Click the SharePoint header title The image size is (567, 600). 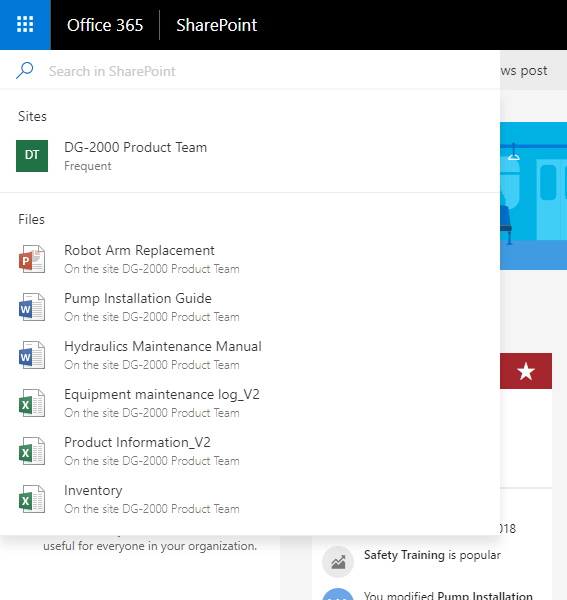pos(217,25)
